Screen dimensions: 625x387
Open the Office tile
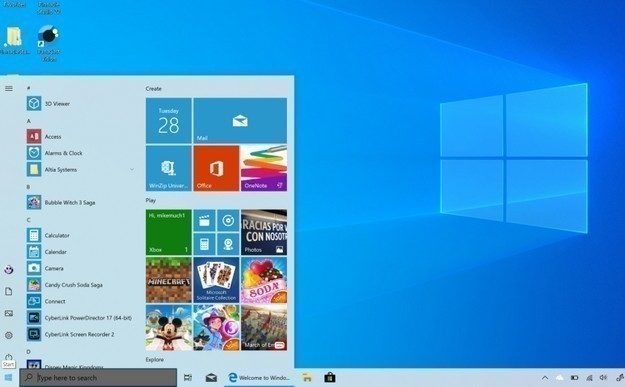pos(216,168)
